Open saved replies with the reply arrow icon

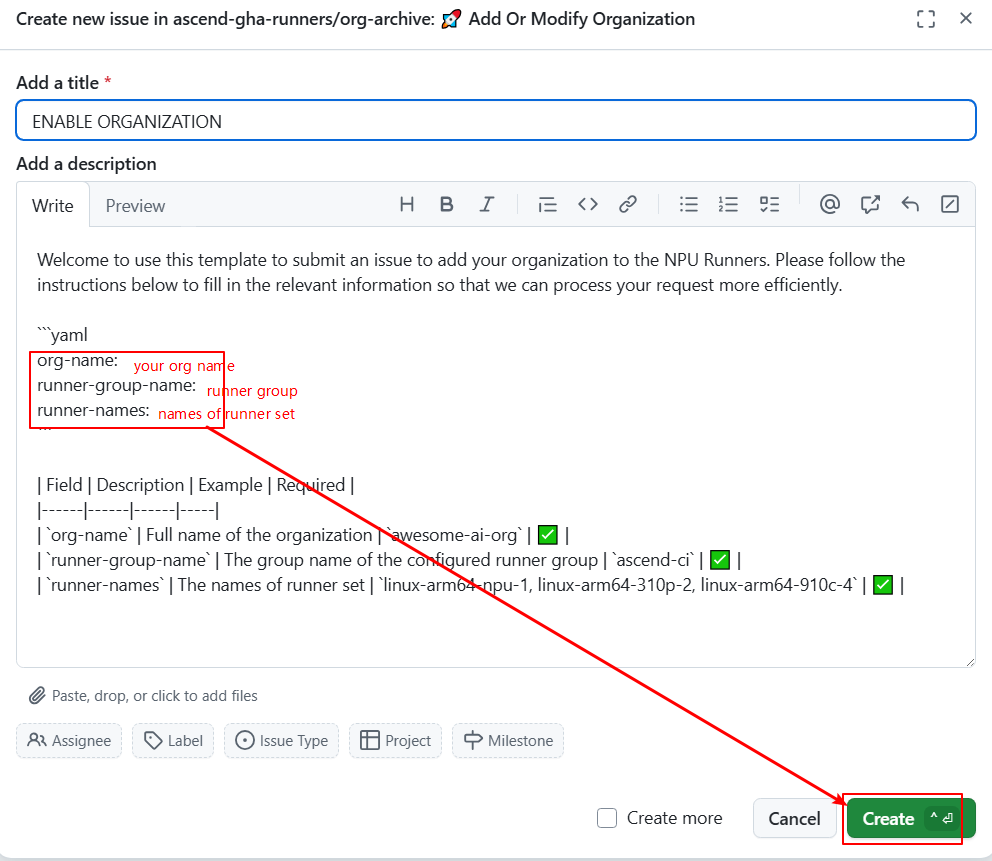coord(910,204)
